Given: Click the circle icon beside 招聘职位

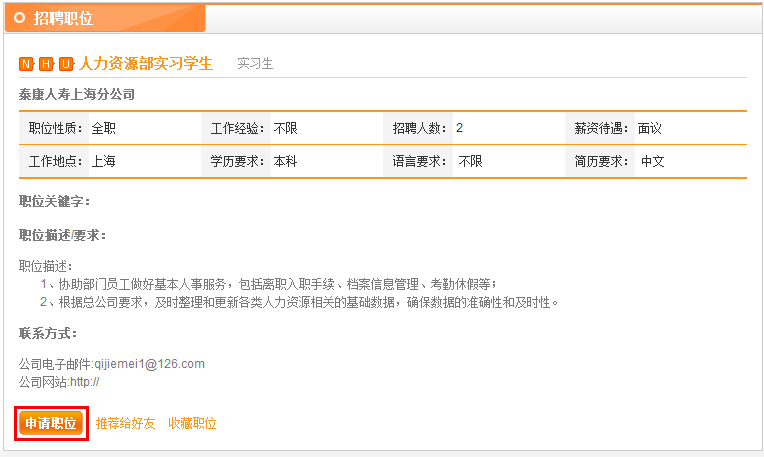Looking at the screenshot, I should (x=19, y=18).
